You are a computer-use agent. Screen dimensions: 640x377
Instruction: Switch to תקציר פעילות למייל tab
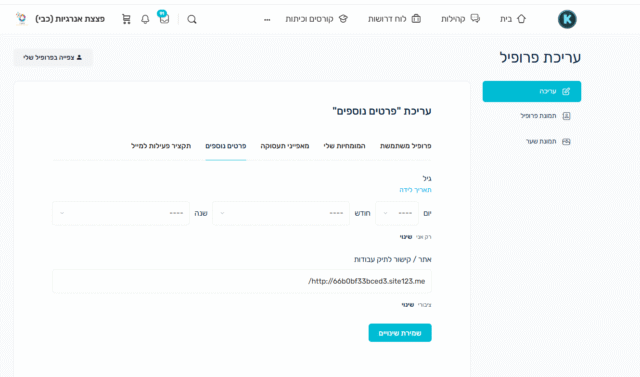coord(161,146)
